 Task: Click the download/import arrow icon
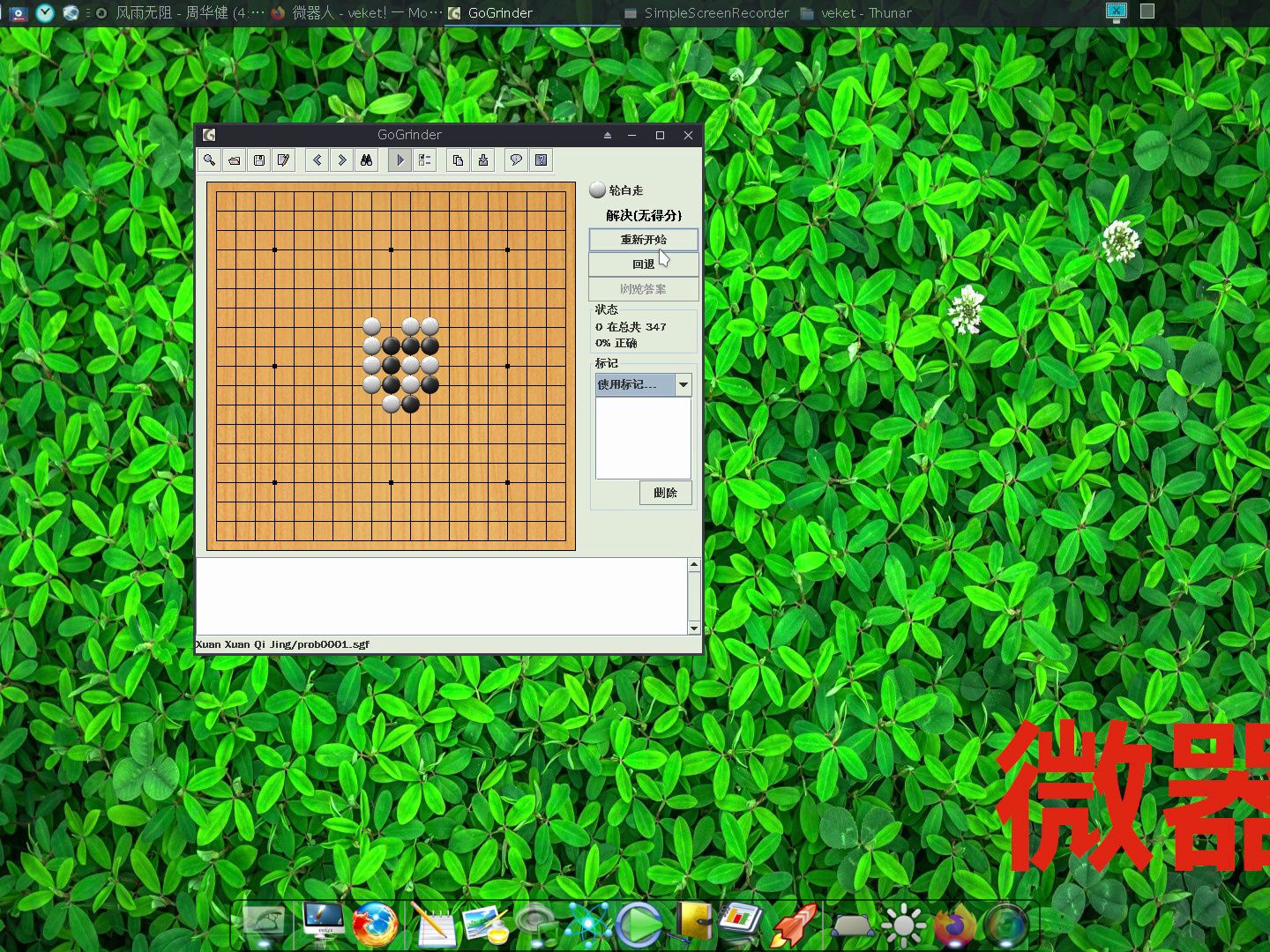pyautogui.click(x=482, y=160)
